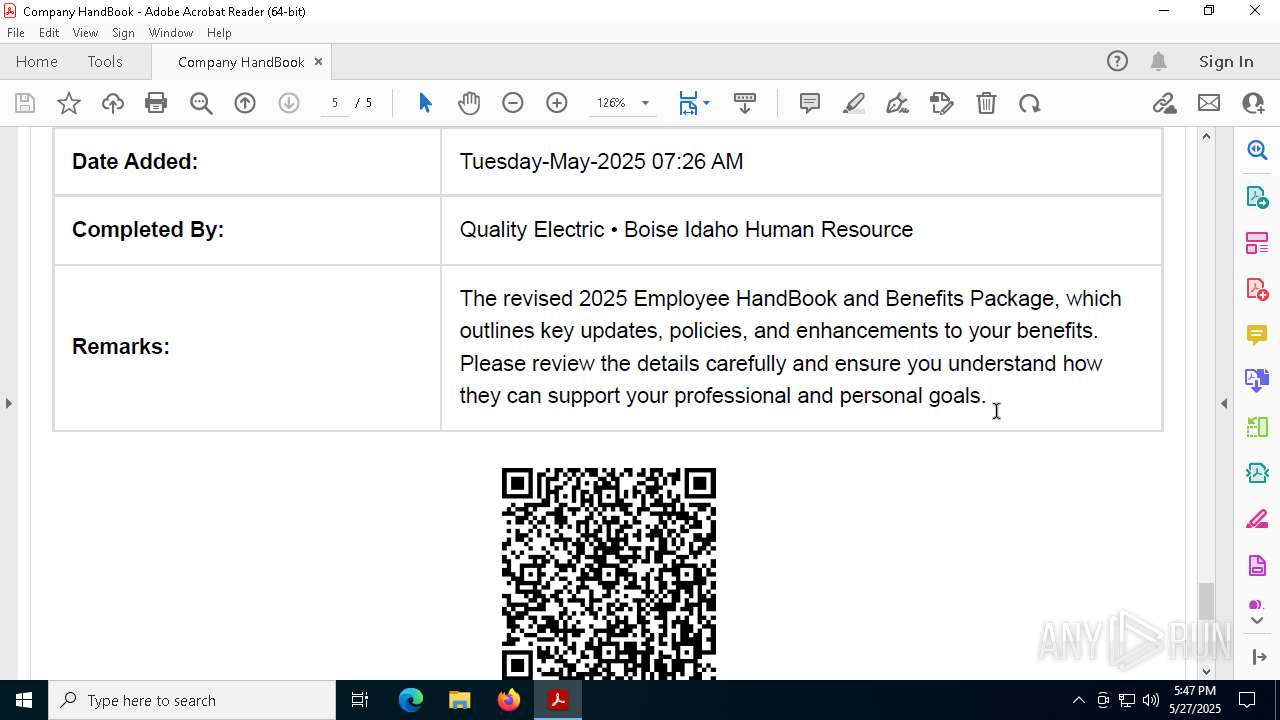The height and width of the screenshot is (720, 1280).
Task: Open the Find text search tool
Action: [x=201, y=103]
